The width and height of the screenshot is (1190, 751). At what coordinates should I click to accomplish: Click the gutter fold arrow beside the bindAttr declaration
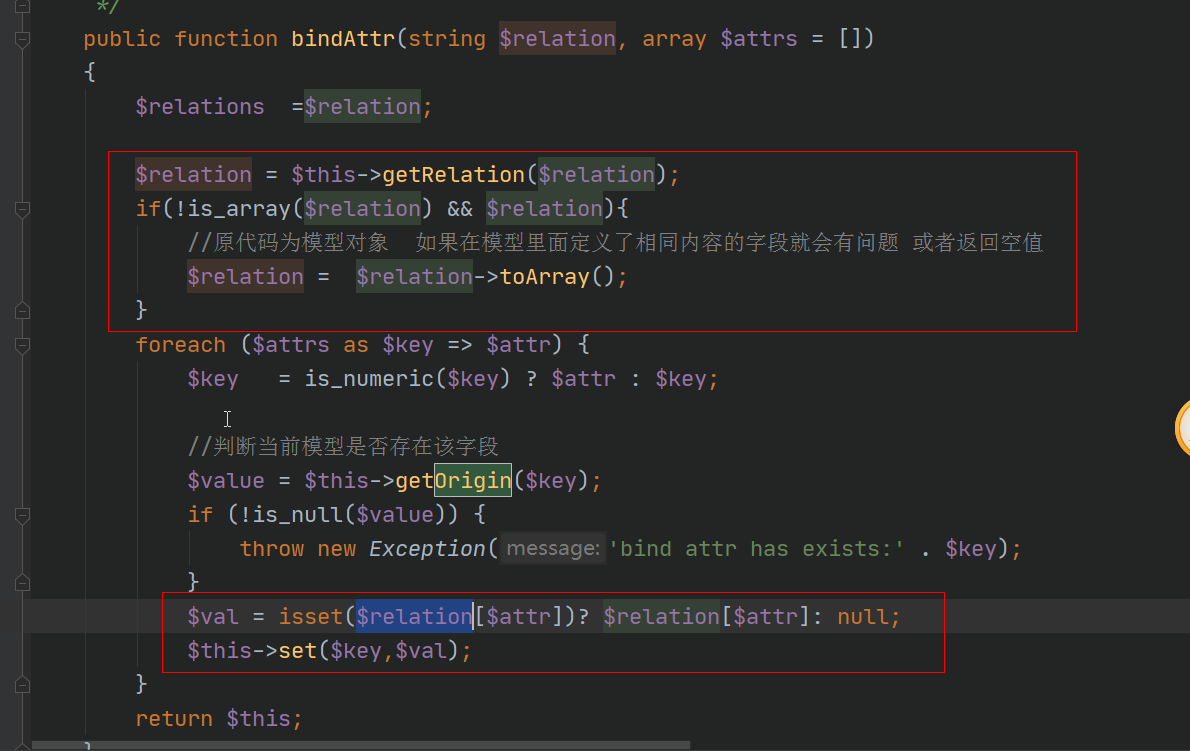coord(20,38)
